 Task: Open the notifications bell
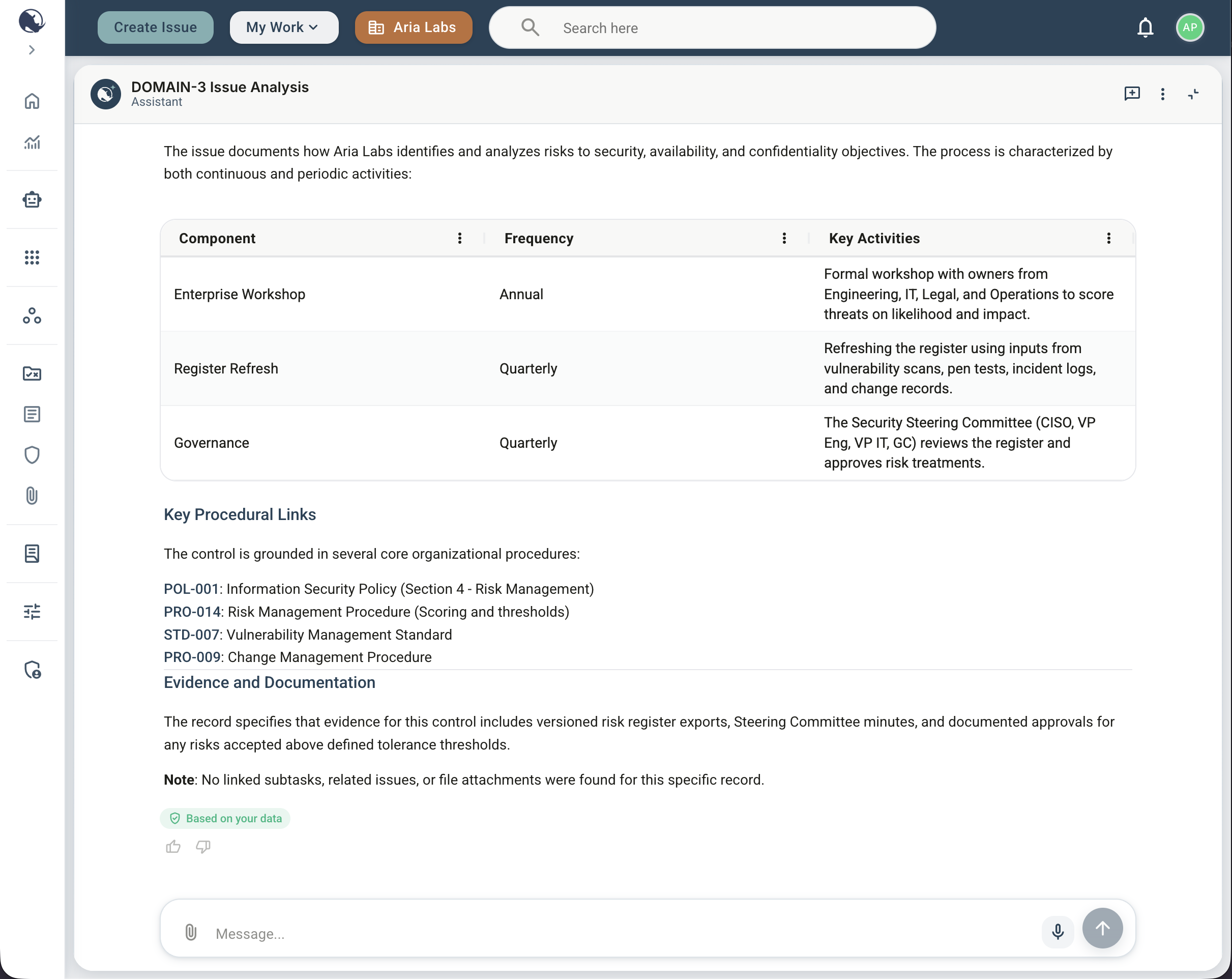click(x=1145, y=27)
